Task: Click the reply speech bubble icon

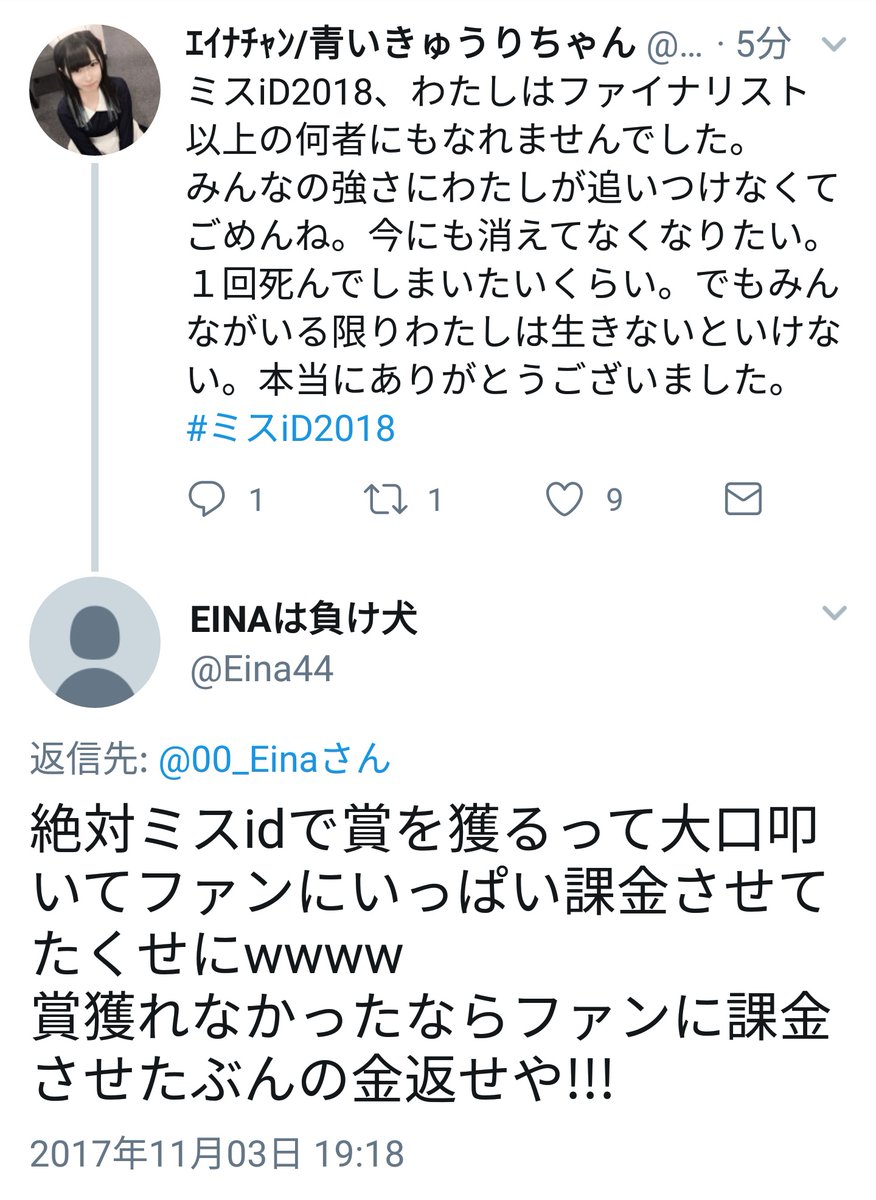Action: coord(207,499)
